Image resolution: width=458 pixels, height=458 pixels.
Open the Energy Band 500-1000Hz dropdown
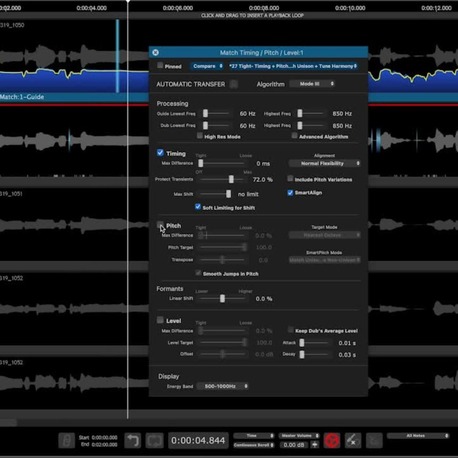222,386
